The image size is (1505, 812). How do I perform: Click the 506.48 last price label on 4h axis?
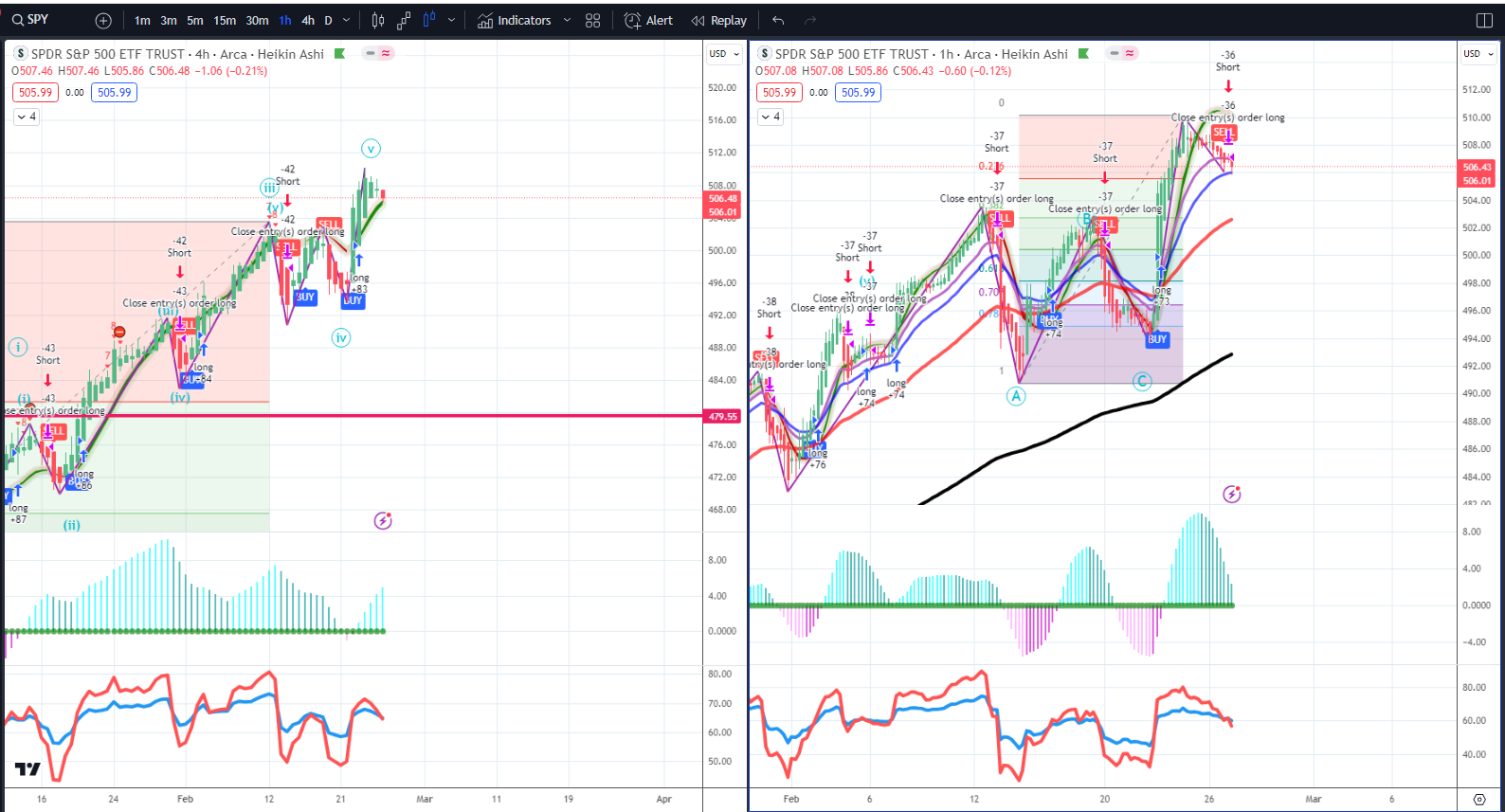pos(723,199)
